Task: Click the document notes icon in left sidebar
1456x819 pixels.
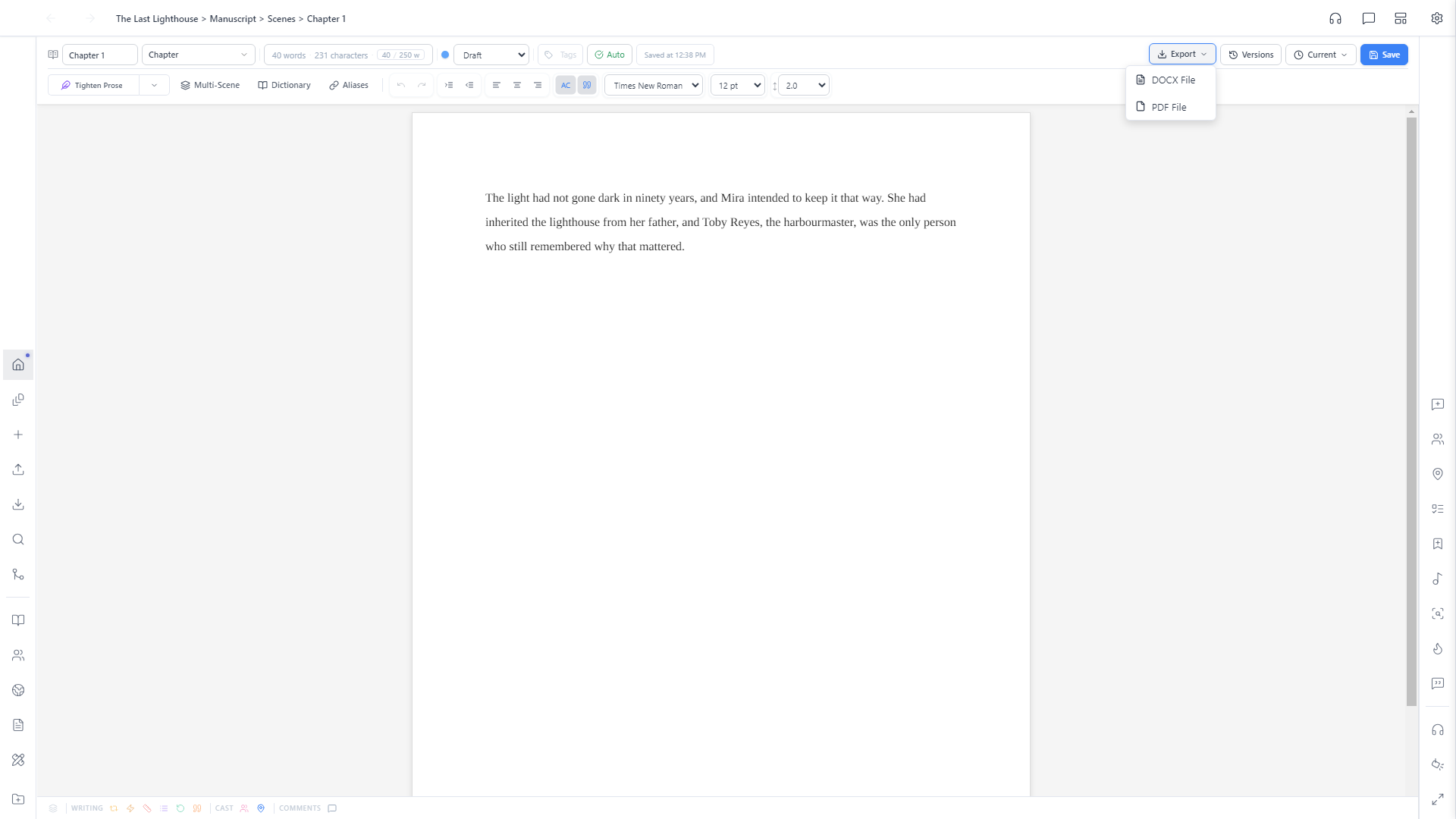Action: pyautogui.click(x=18, y=725)
